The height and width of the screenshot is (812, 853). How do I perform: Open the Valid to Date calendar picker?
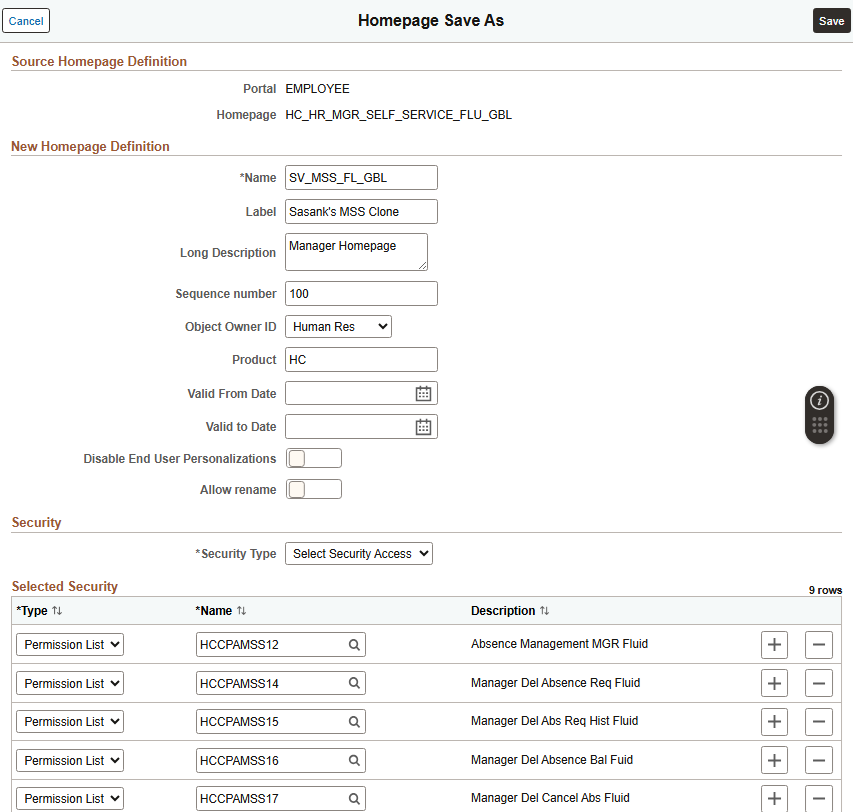[424, 426]
